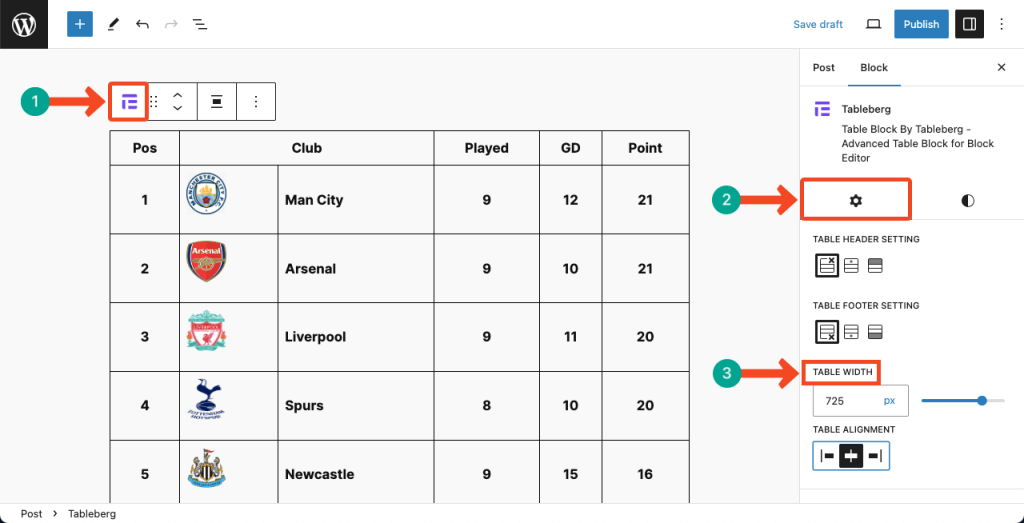Switch to the Post tab
The height and width of the screenshot is (523, 1024).
pos(824,67)
